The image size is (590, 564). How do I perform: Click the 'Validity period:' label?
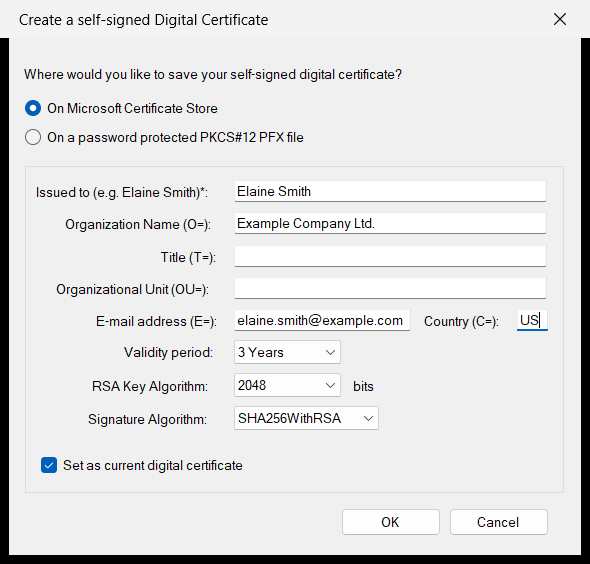(x=169, y=353)
